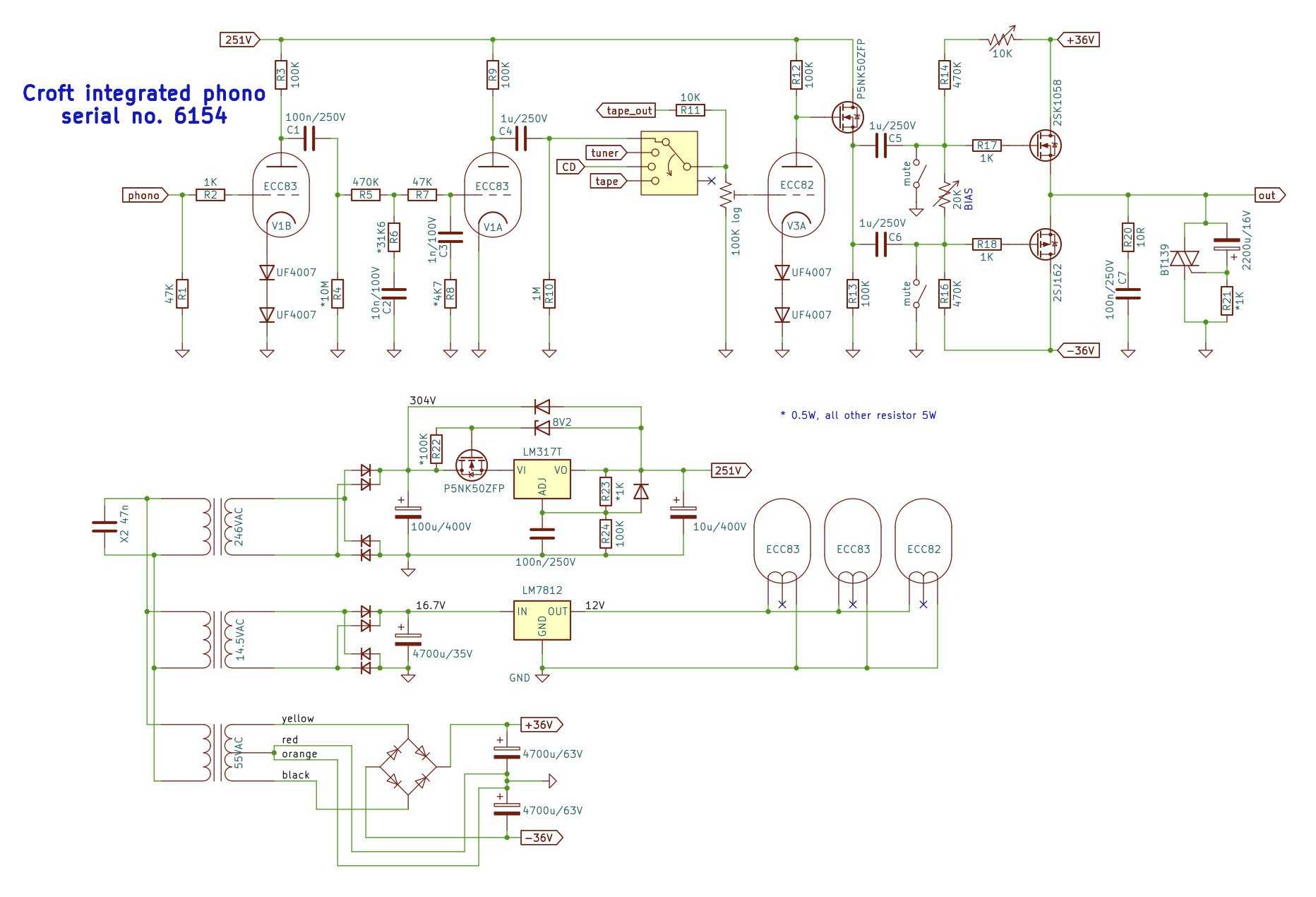Click the 'yellow' wire label

(298, 719)
